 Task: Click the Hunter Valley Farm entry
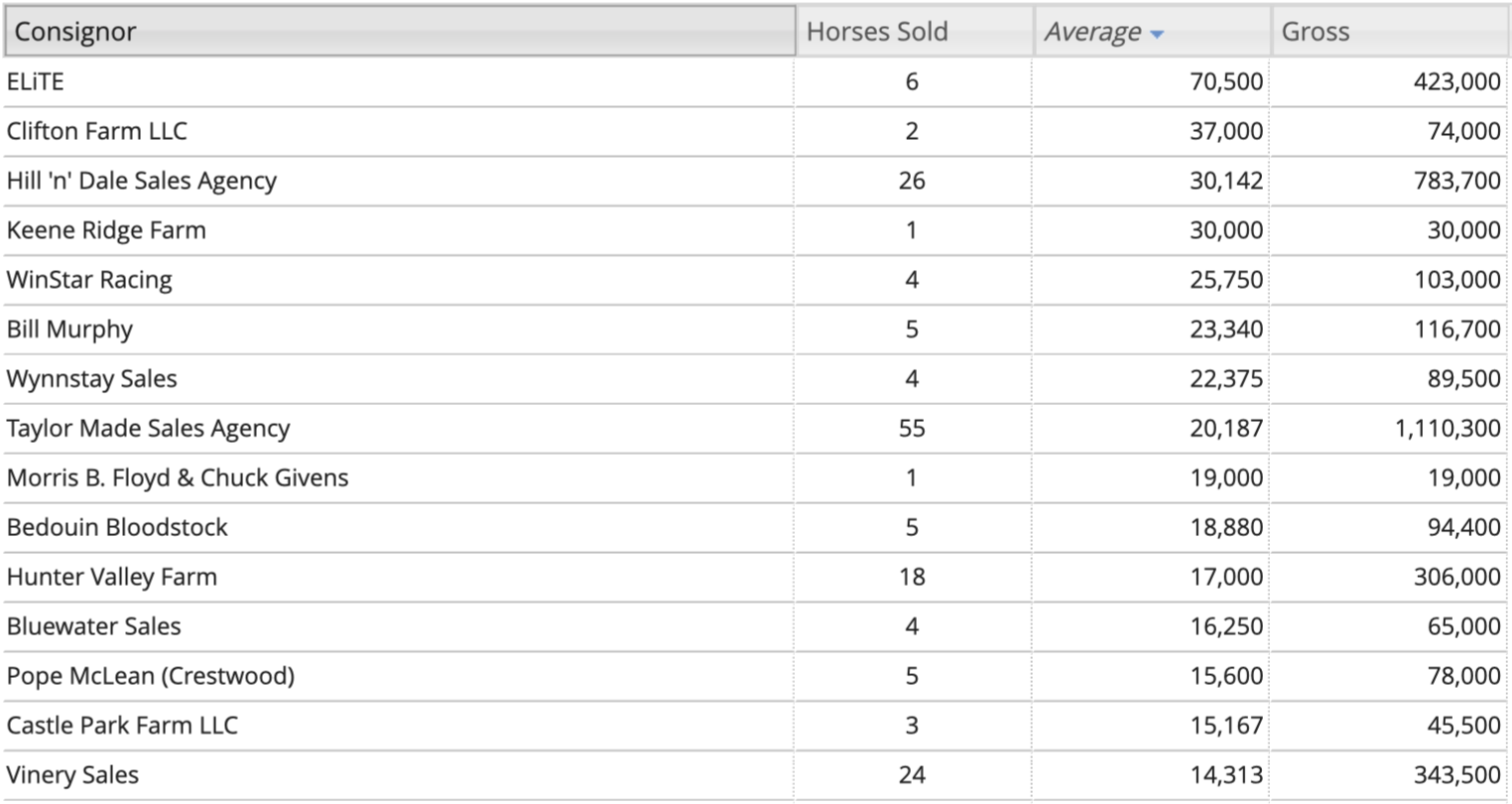(756, 578)
